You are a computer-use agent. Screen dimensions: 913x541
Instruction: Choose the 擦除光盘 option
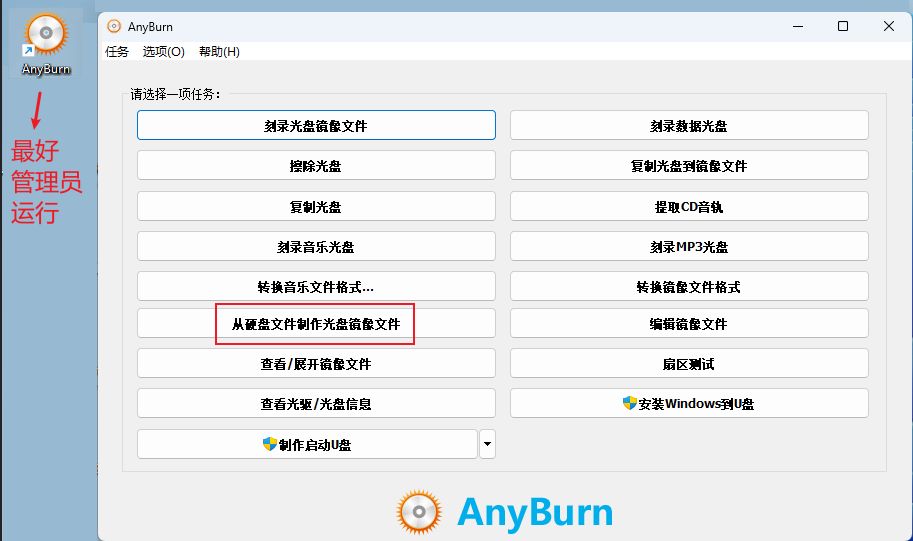(x=316, y=166)
